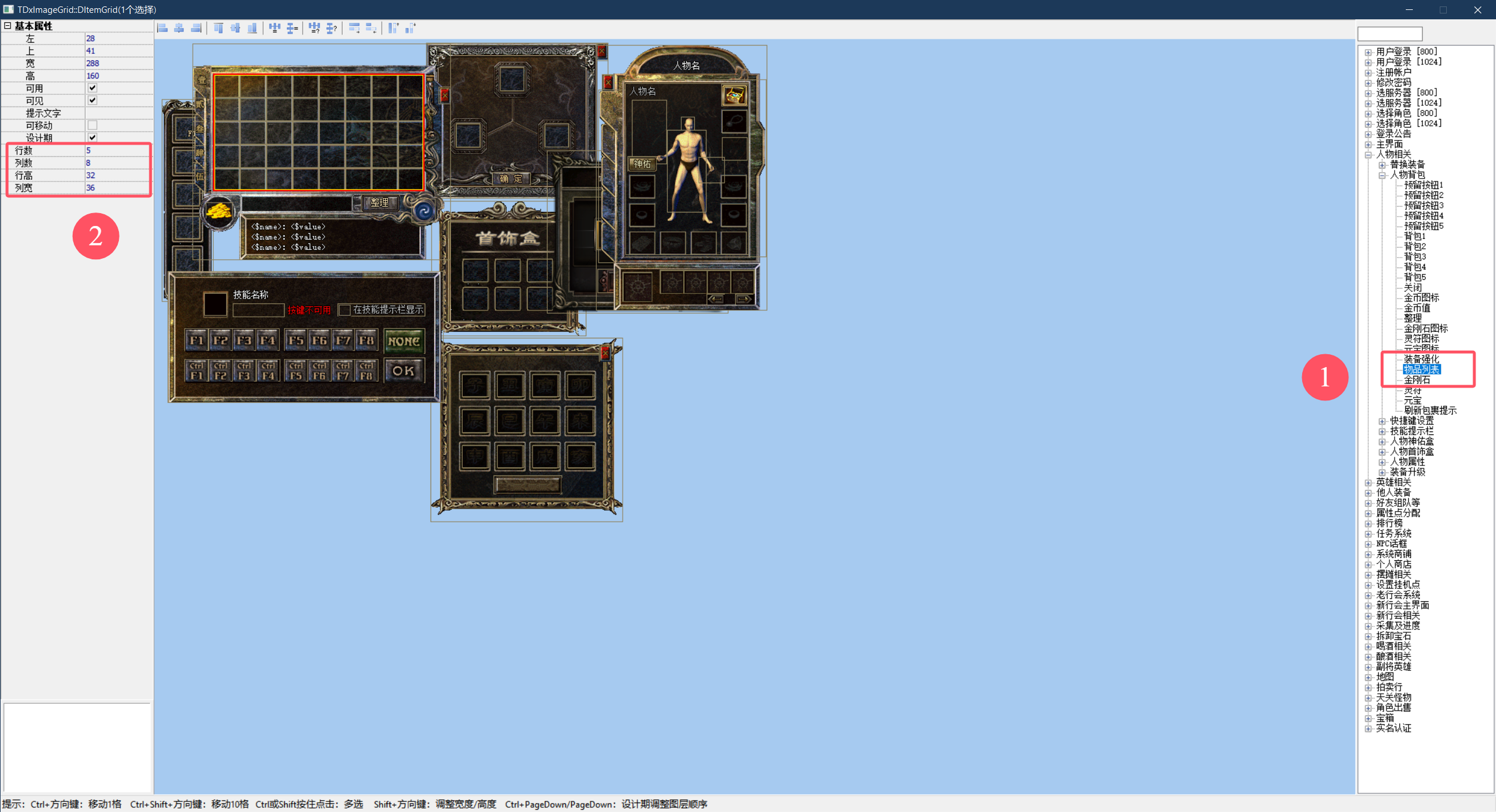Select 装备强化 in the tree
The width and height of the screenshot is (1496, 812).
click(1421, 359)
